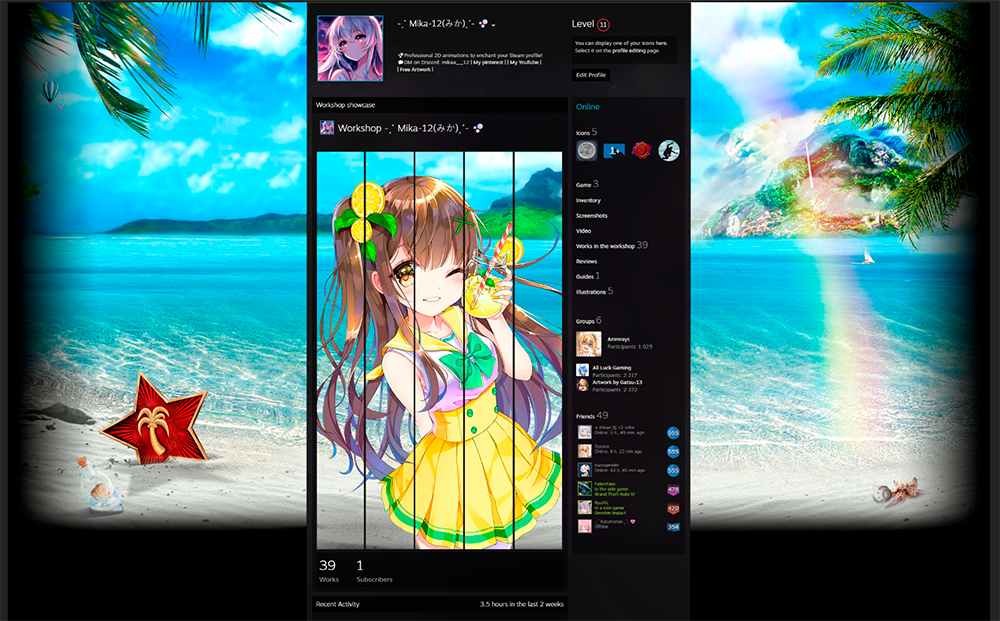
Task: Click the transgender friend avatar
Action: pos(584,470)
